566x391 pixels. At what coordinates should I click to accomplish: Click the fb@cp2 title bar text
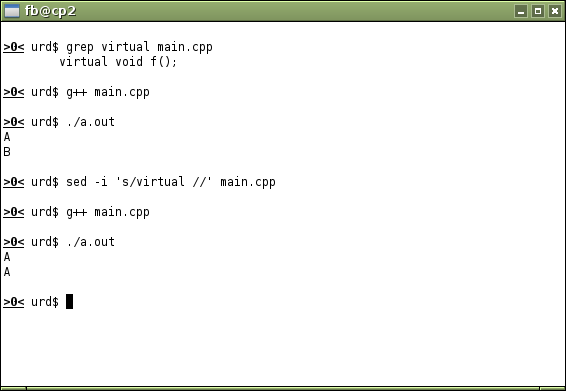[x=51, y=11]
